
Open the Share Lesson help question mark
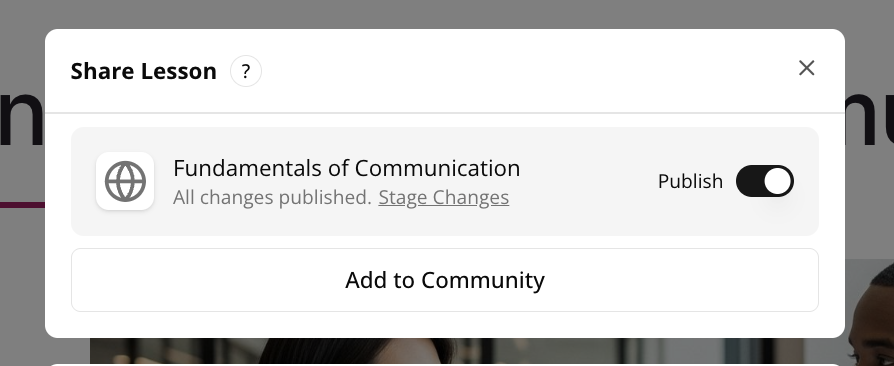coord(246,71)
